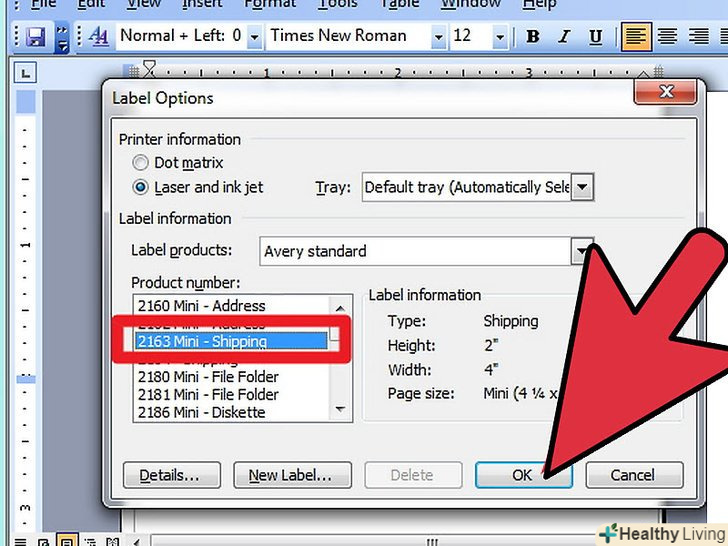The image size is (728, 546).
Task: Open the Styles and Formatting icon
Action: [98, 36]
